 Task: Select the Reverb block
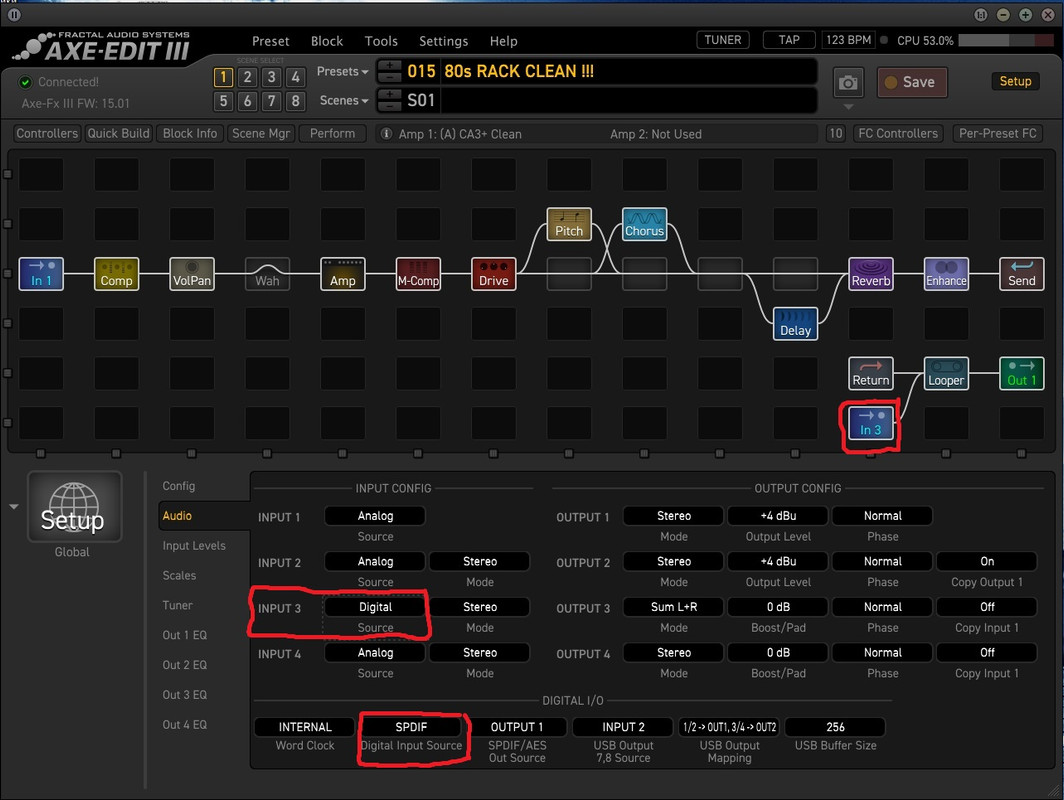click(x=871, y=273)
